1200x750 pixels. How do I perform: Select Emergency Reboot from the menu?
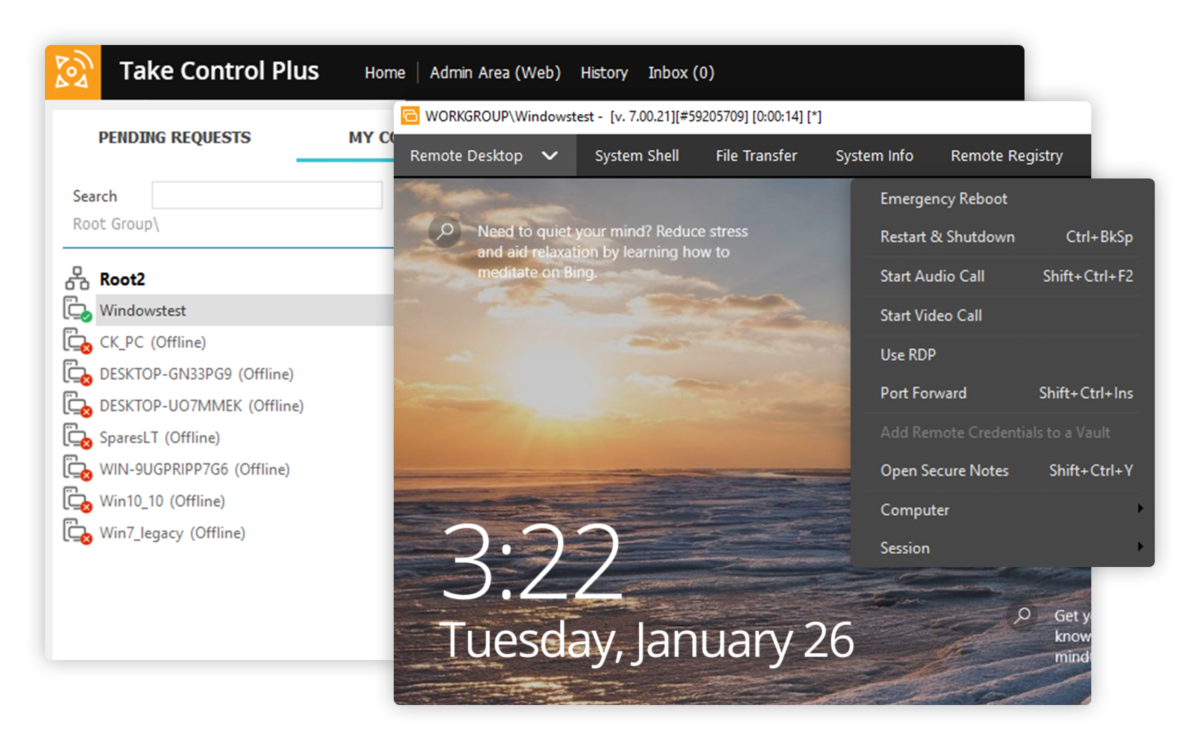click(x=943, y=199)
